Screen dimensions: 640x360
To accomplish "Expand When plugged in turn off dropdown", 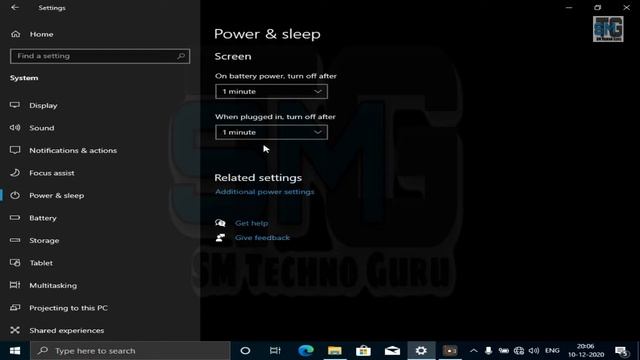I will 271,132.
